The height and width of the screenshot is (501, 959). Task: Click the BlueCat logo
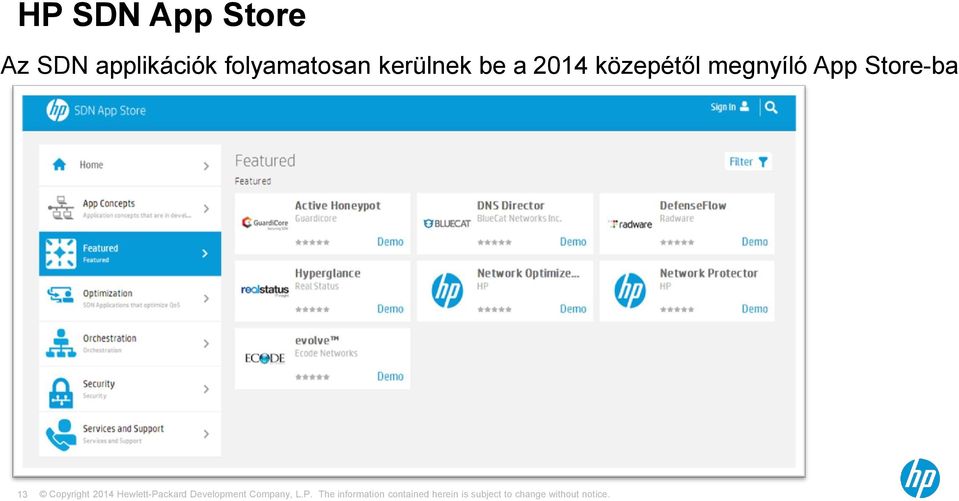point(447,224)
